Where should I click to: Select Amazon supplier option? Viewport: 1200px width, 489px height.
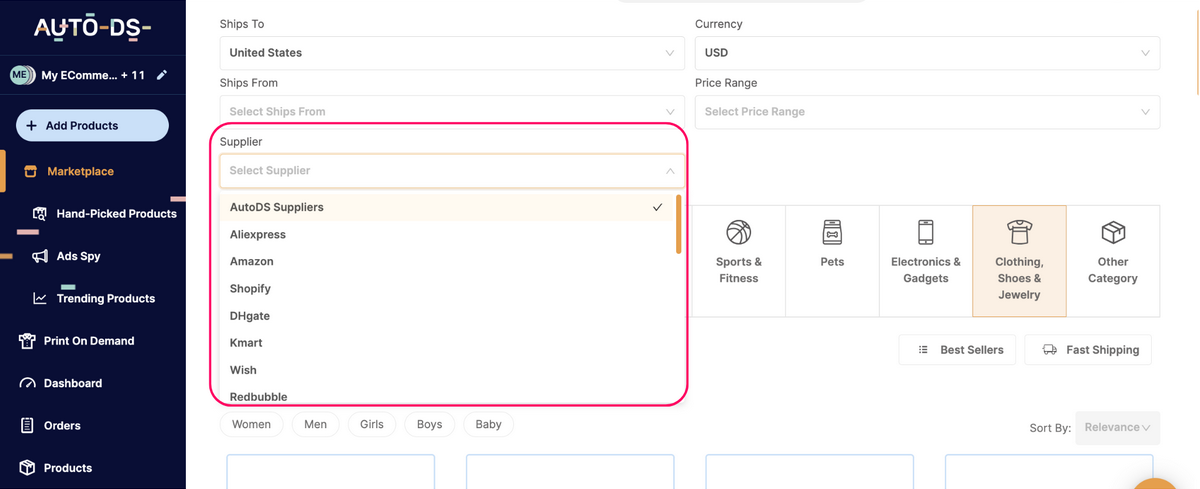pyautogui.click(x=448, y=261)
